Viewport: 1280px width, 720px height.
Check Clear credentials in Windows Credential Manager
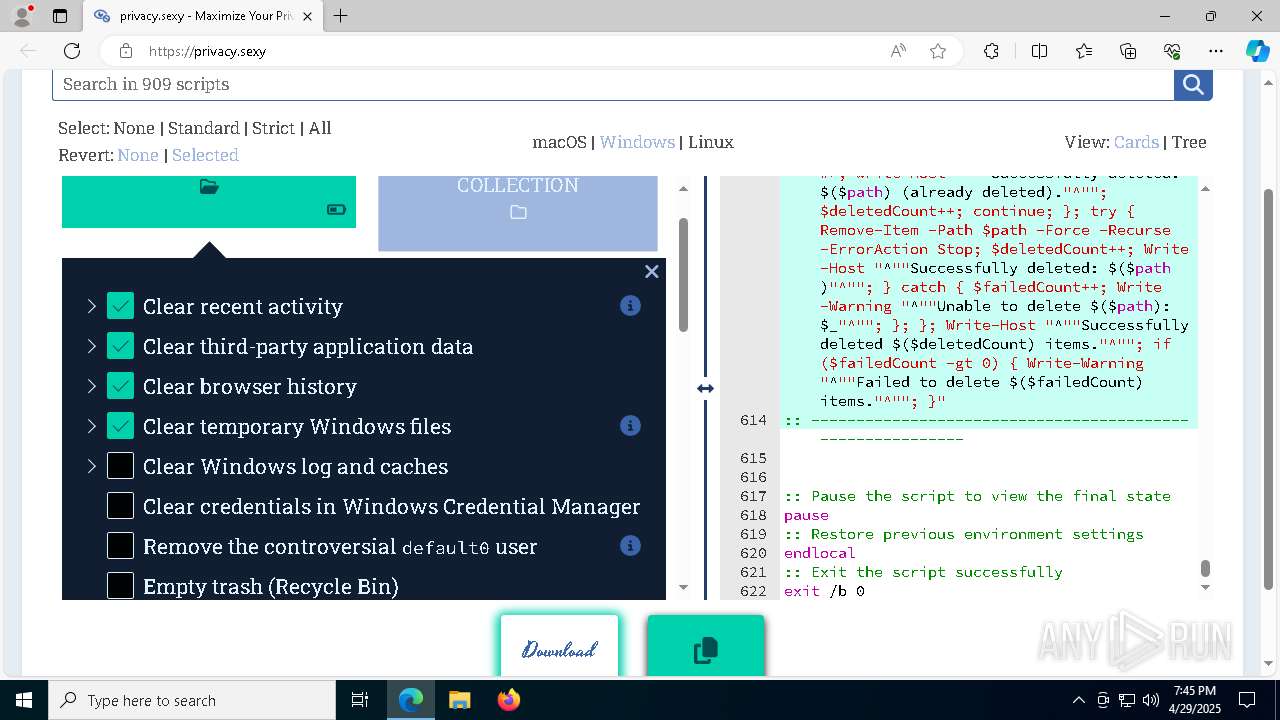coord(120,506)
